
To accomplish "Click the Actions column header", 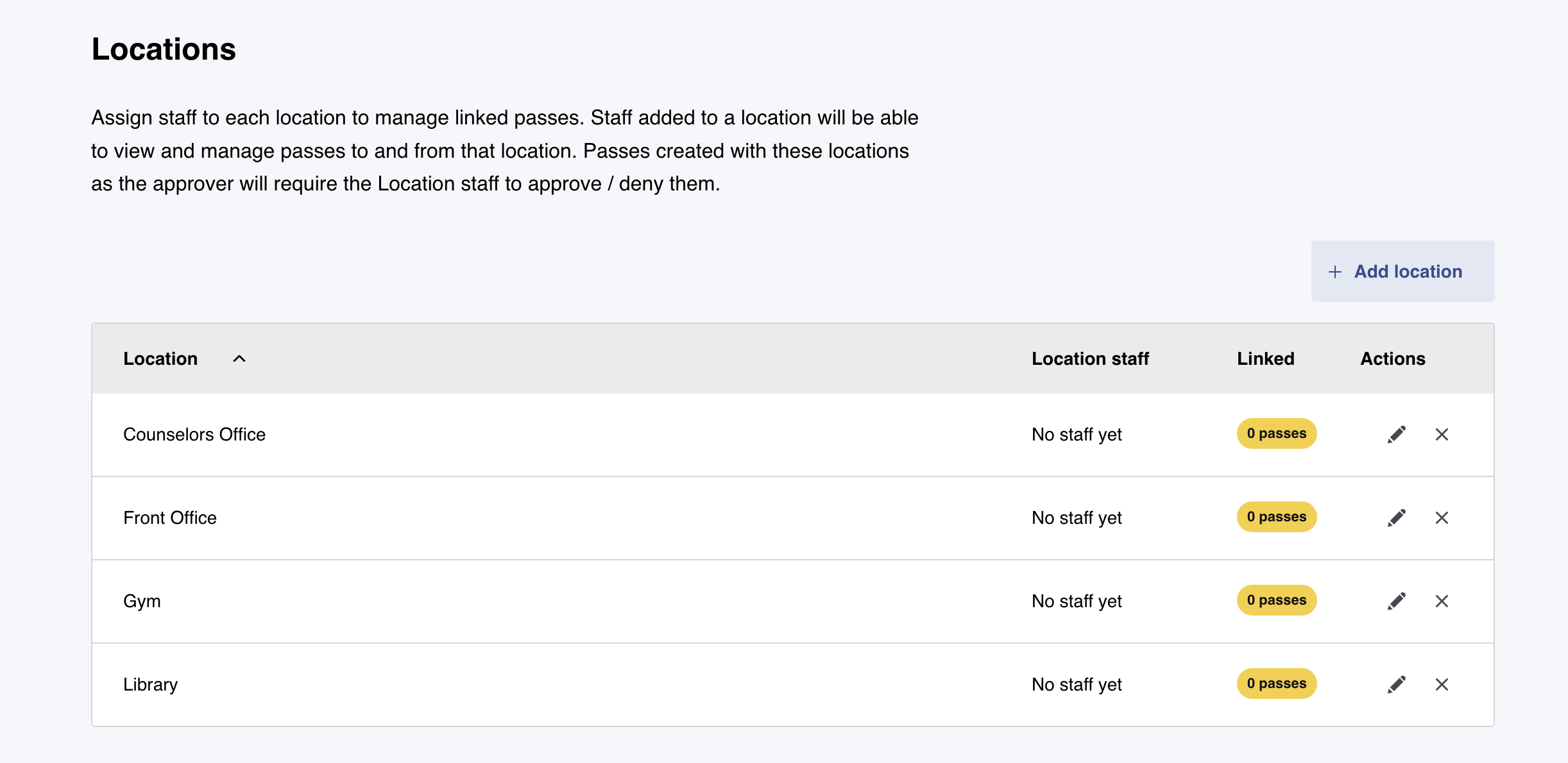I will (x=1393, y=358).
